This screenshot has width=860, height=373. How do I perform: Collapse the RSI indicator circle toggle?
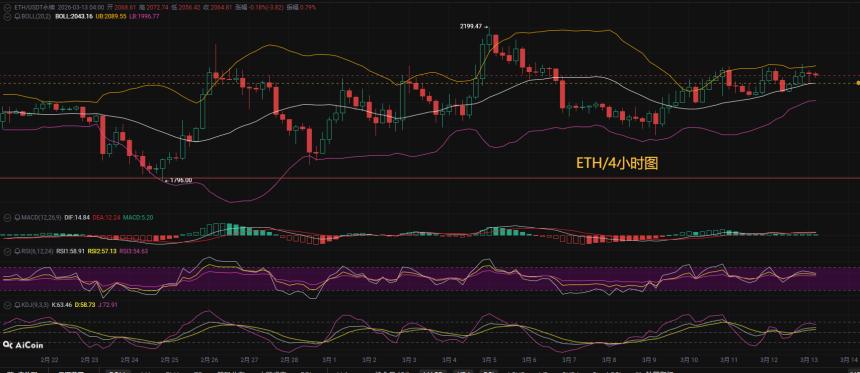point(7,251)
